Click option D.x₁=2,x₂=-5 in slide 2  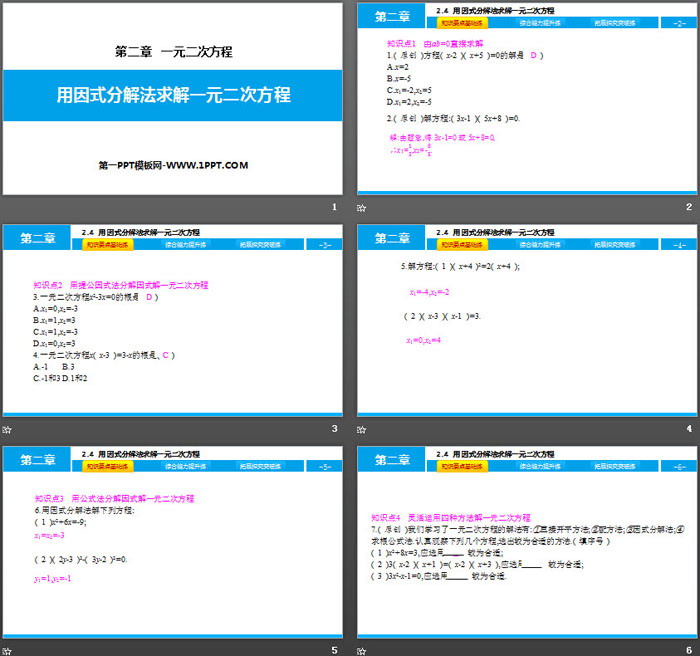click(x=409, y=102)
